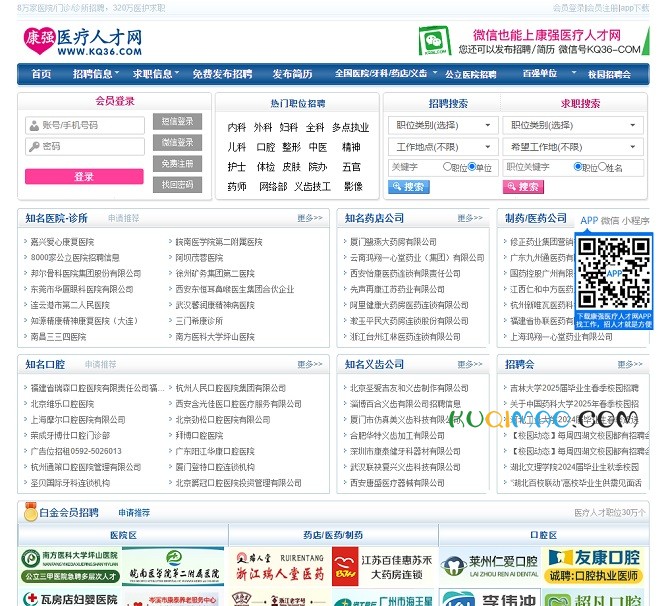666x606 pixels.
Task: Focus the 密码 input field
Action: 85,147
